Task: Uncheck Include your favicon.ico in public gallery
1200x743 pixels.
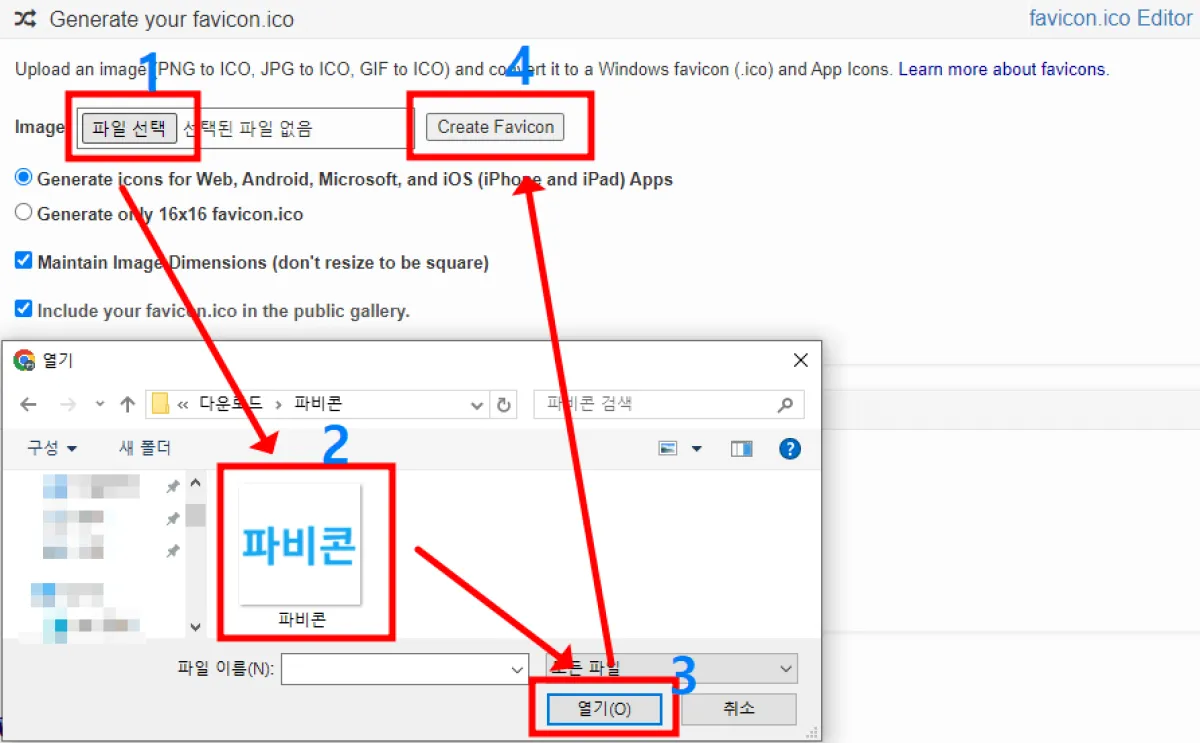Action: coord(21,310)
